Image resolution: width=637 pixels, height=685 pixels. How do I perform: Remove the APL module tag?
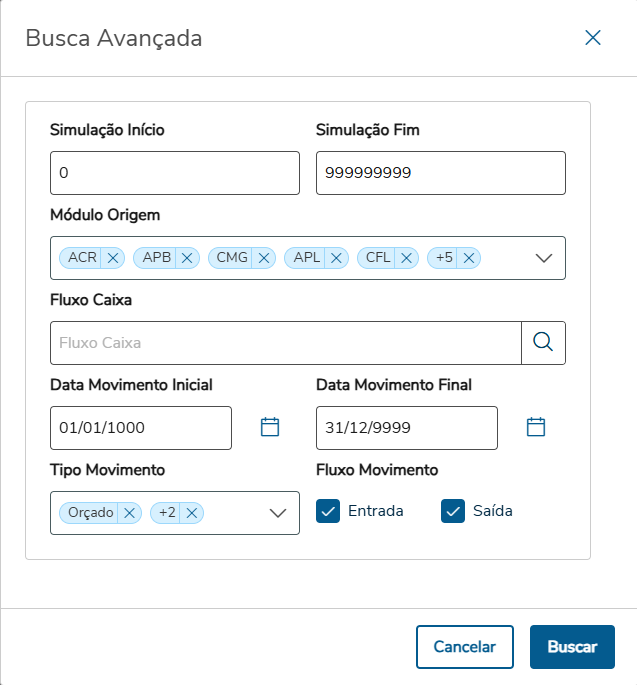point(337,258)
